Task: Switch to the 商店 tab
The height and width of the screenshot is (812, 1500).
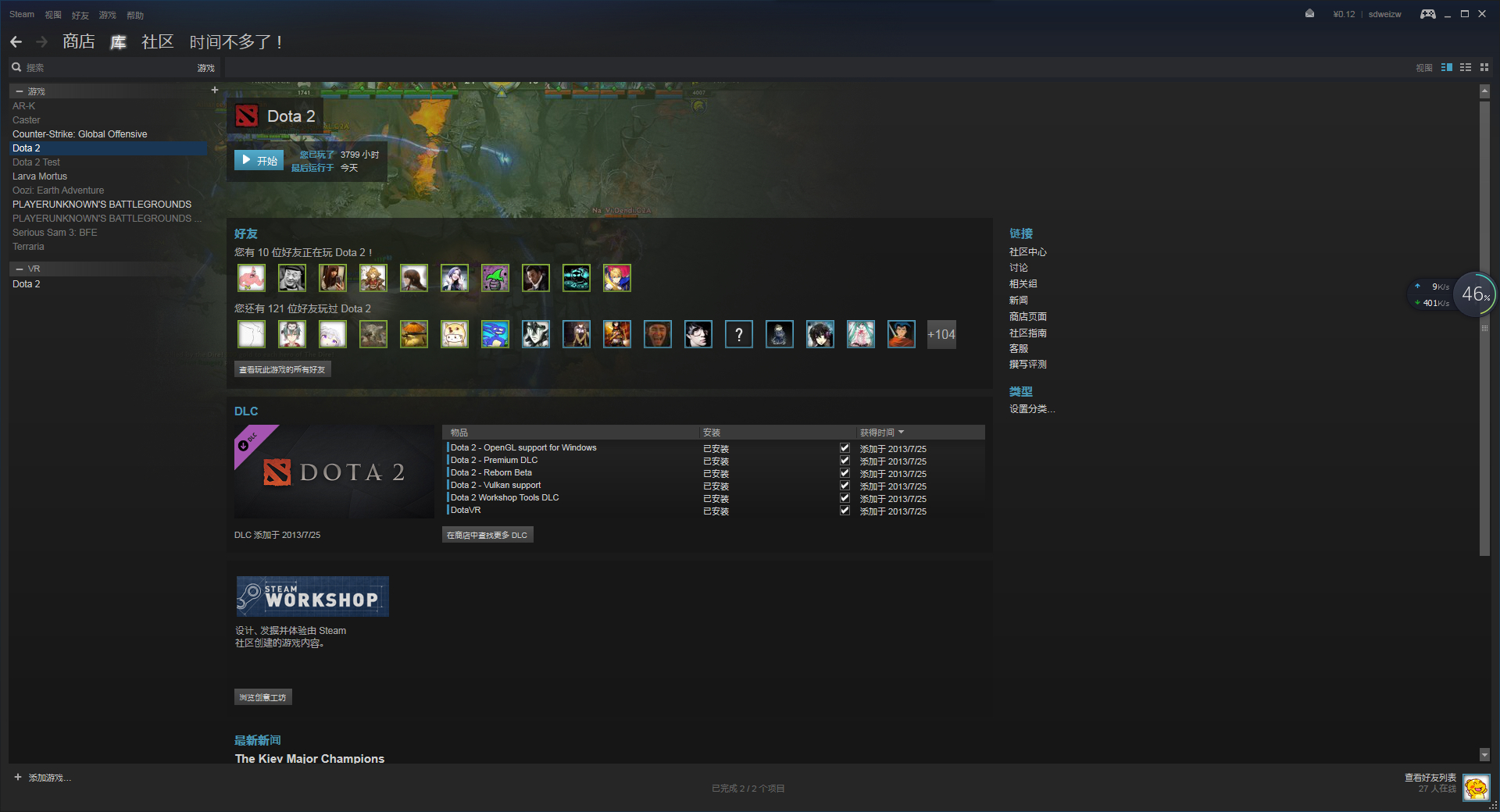Action: click(79, 42)
